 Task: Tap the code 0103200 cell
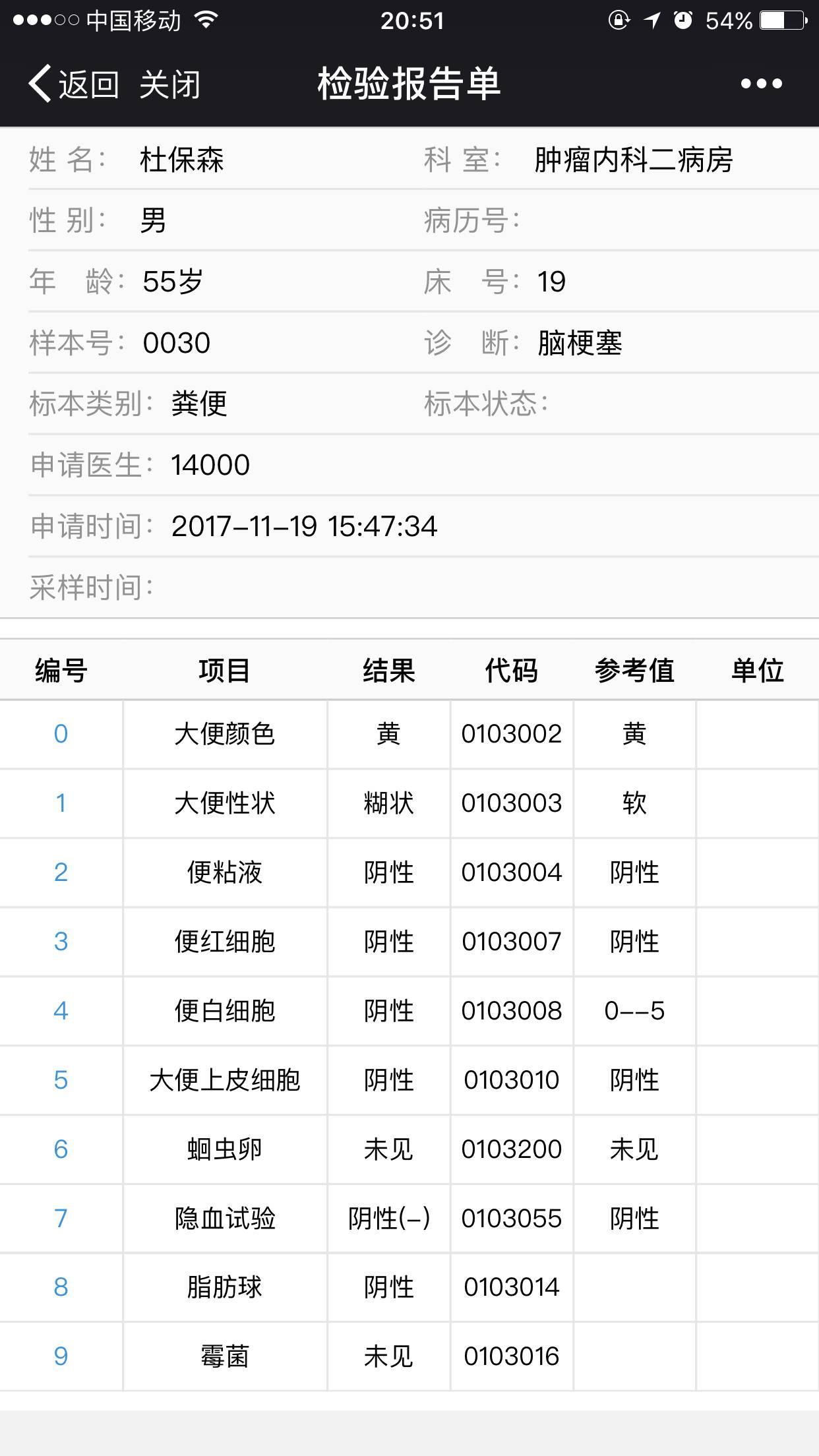click(x=511, y=1149)
